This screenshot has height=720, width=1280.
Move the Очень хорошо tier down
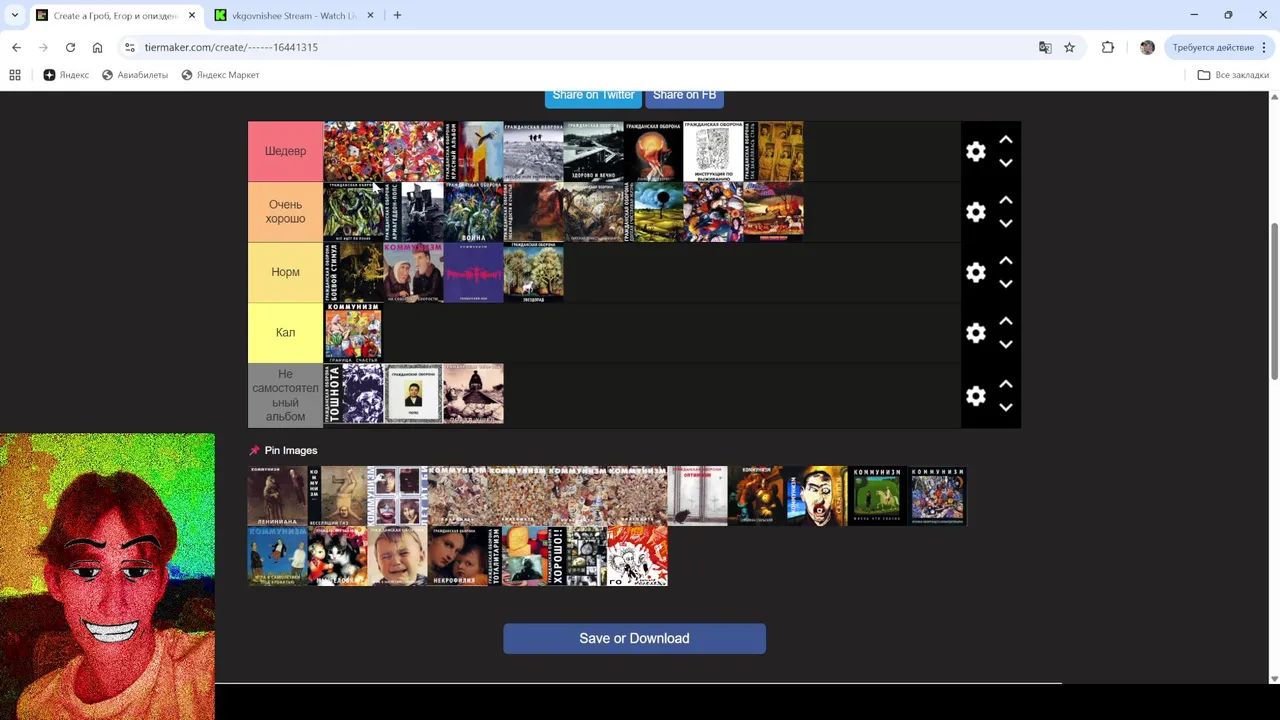1006,224
